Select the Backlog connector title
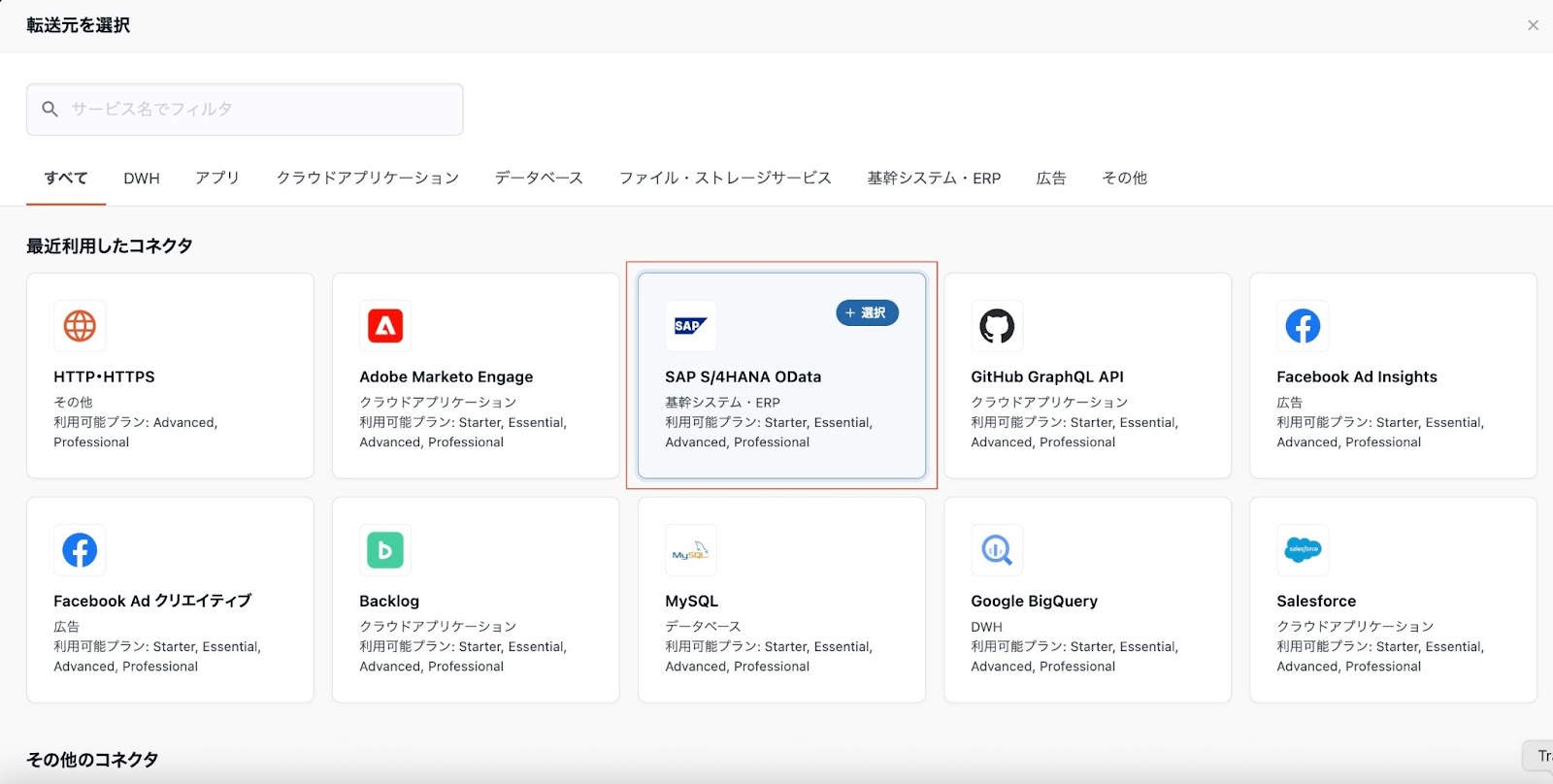1553x784 pixels. (x=389, y=601)
